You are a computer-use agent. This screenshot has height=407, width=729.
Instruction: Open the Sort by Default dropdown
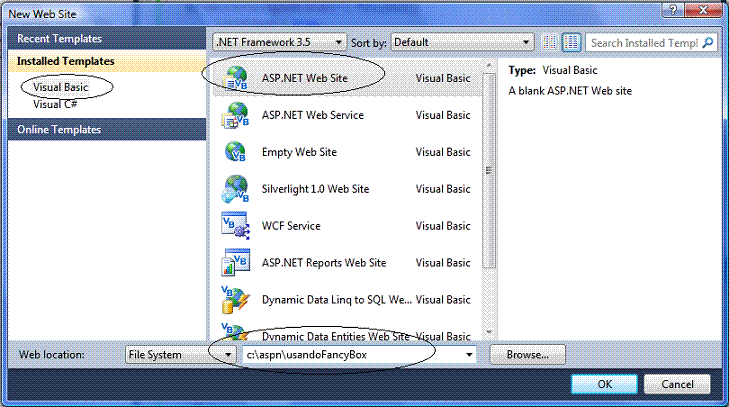point(462,42)
